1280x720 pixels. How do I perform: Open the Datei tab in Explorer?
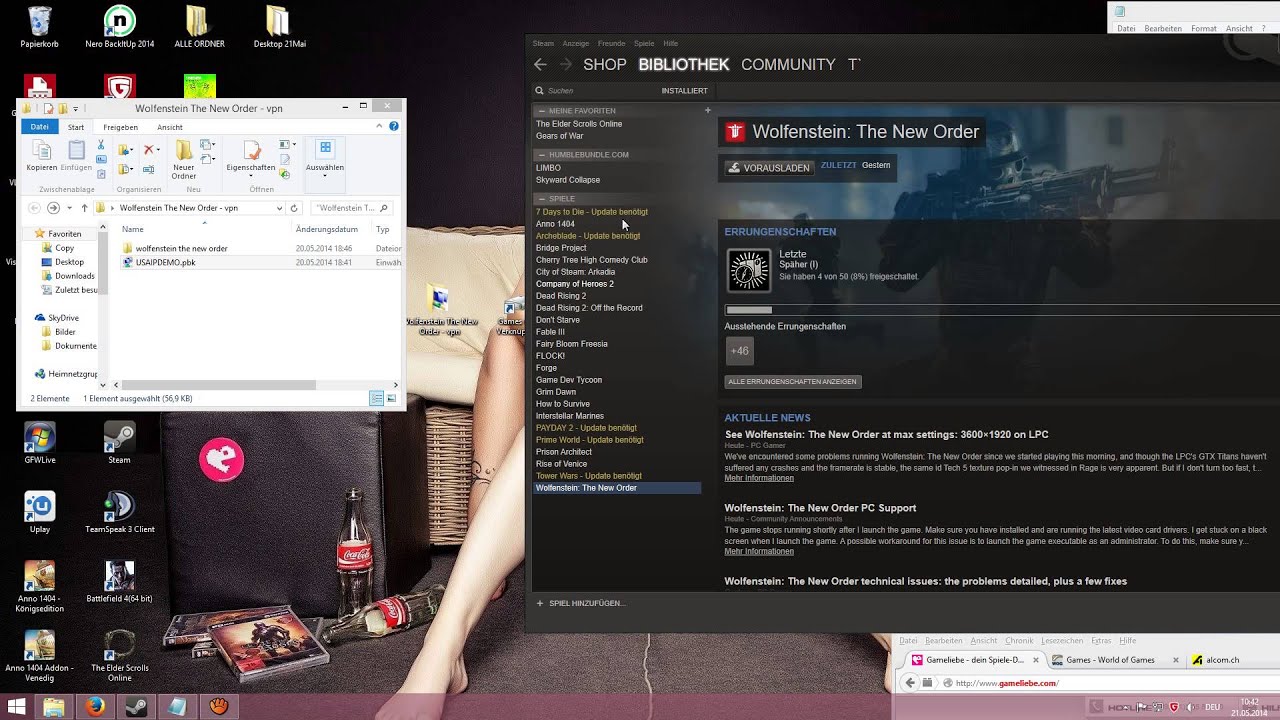click(39, 127)
